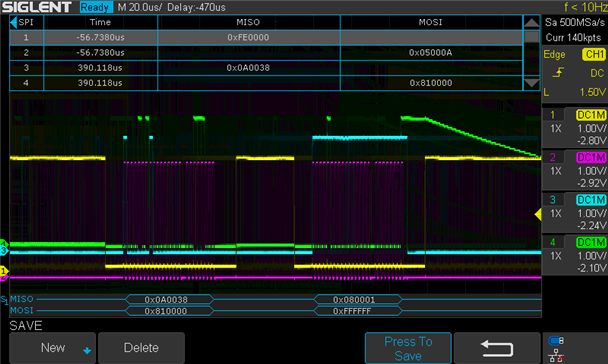Click the channel 4 ground marker
This screenshot has height=364, width=608.
(x=3, y=243)
